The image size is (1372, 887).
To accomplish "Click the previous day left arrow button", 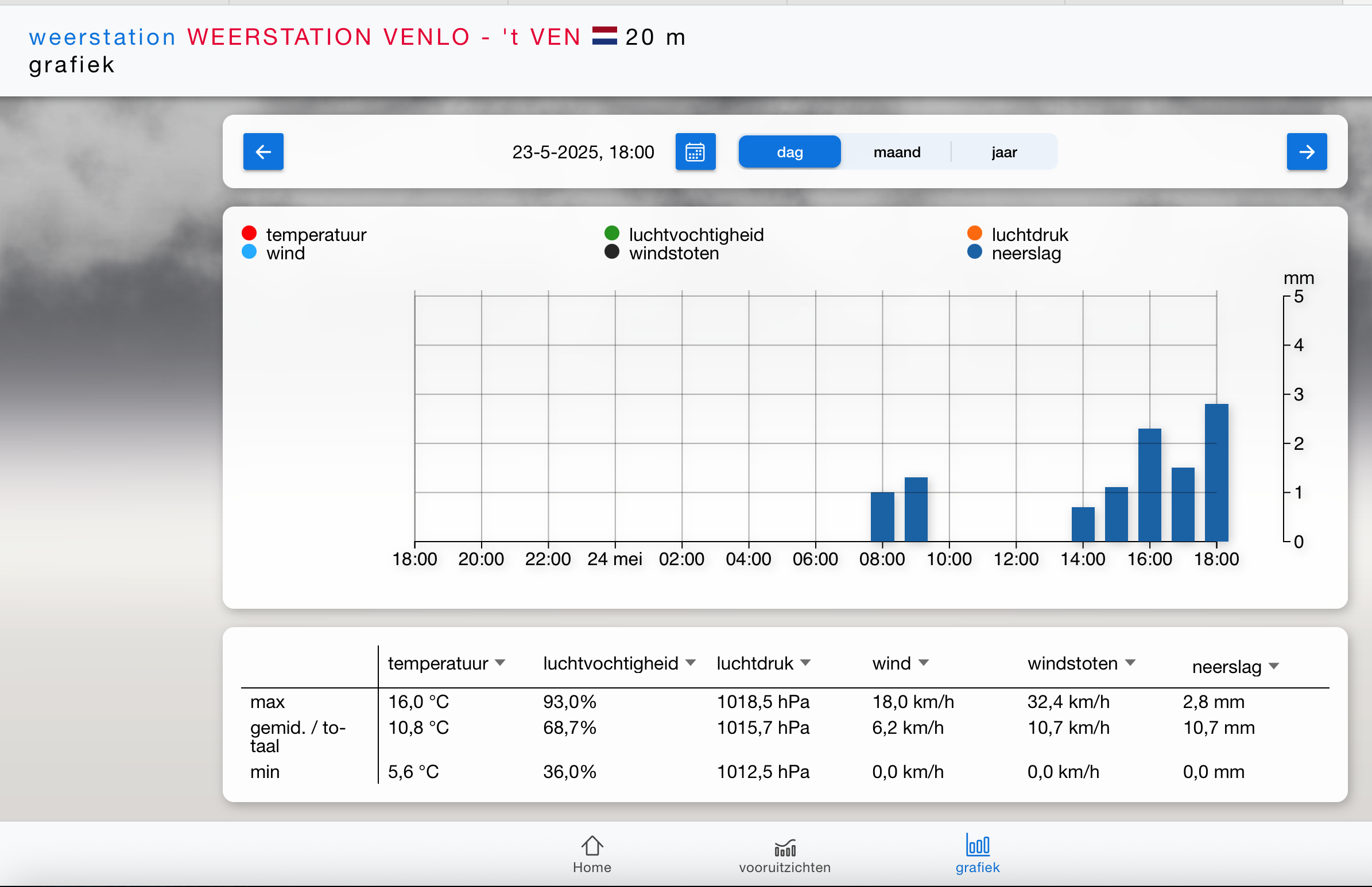I will pyautogui.click(x=263, y=151).
